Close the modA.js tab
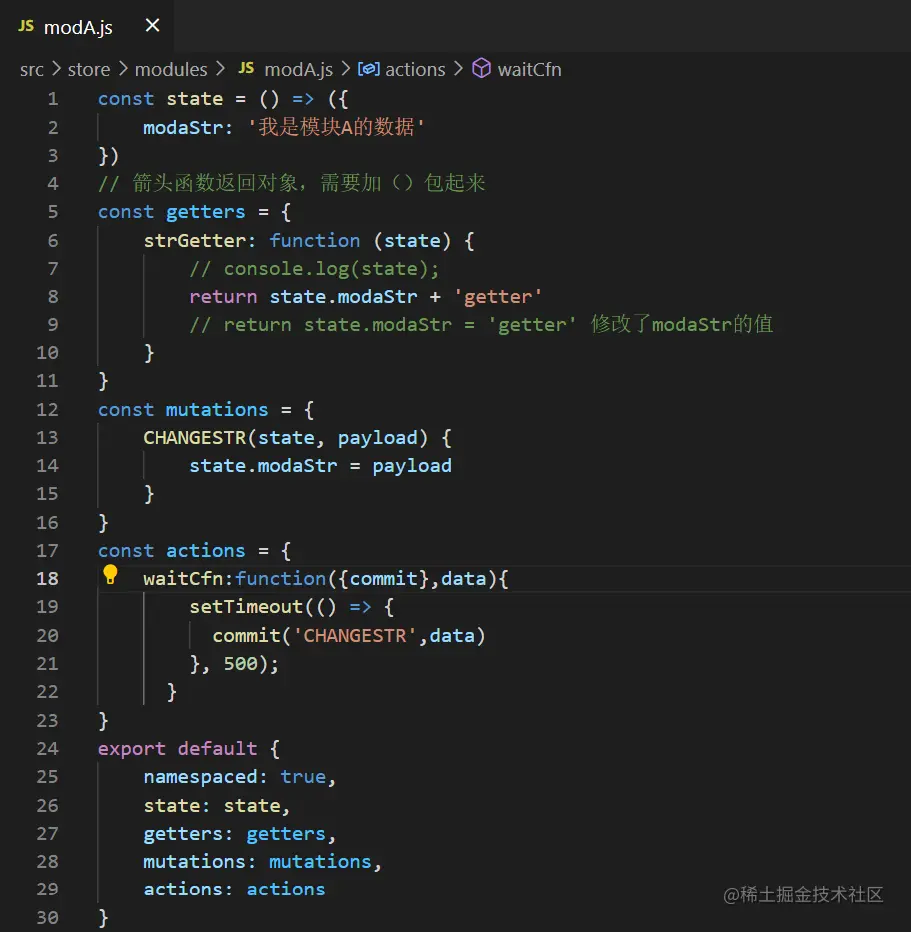 click(152, 26)
